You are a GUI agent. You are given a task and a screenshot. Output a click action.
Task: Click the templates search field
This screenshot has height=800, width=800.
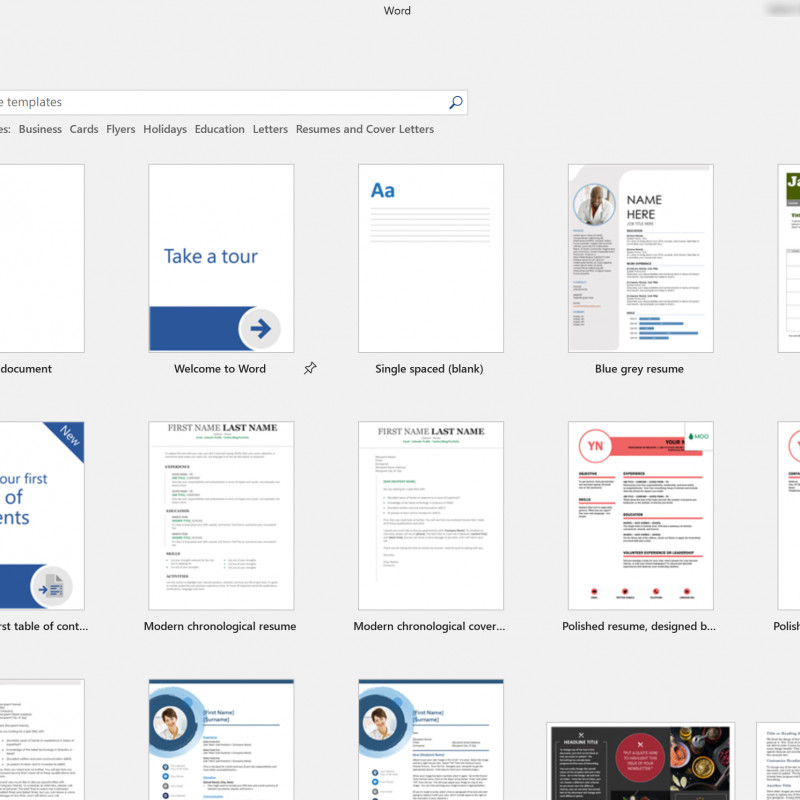(233, 102)
